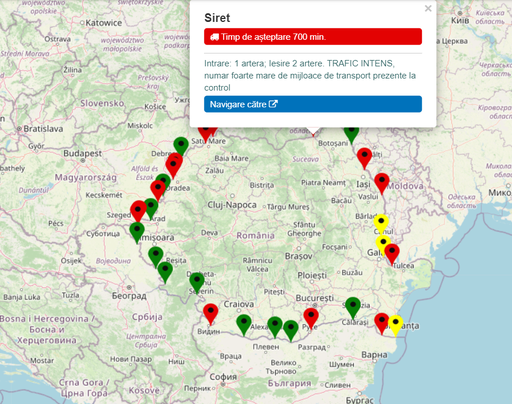Click the Katowice city label
The height and width of the screenshot is (404, 512).
104,23
